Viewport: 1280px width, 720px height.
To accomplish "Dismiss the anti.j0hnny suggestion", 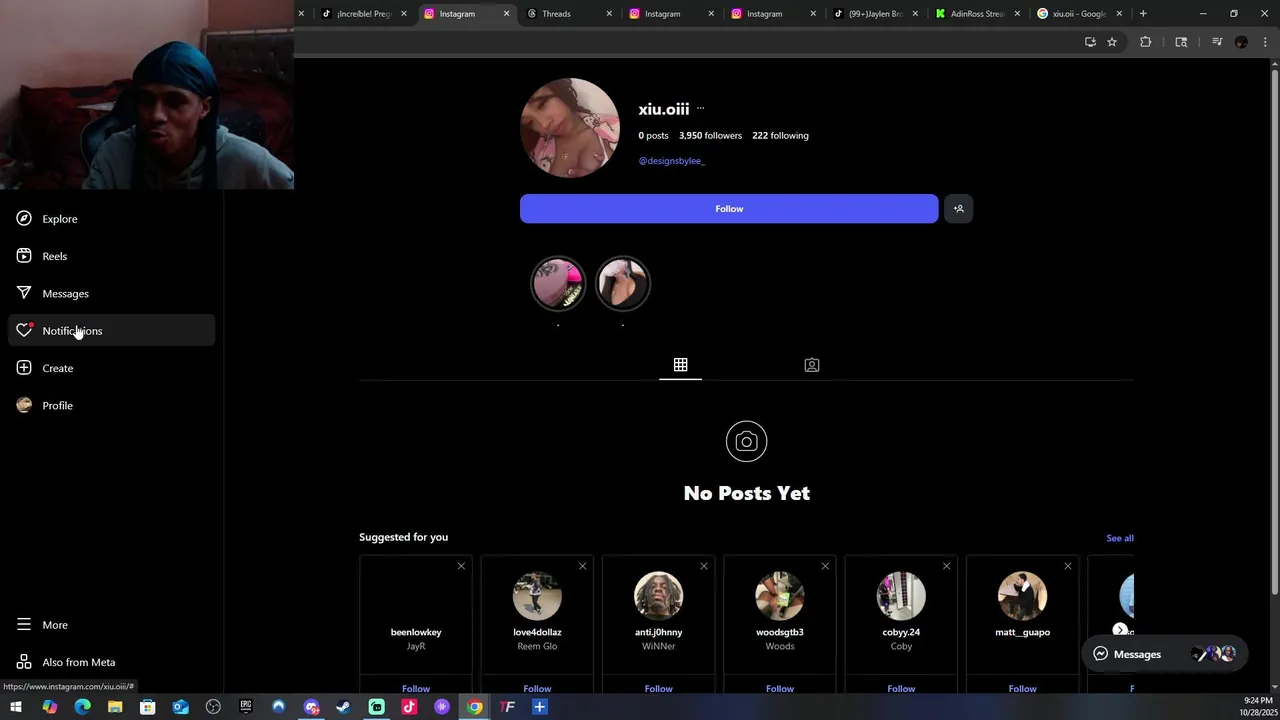I will click(704, 566).
